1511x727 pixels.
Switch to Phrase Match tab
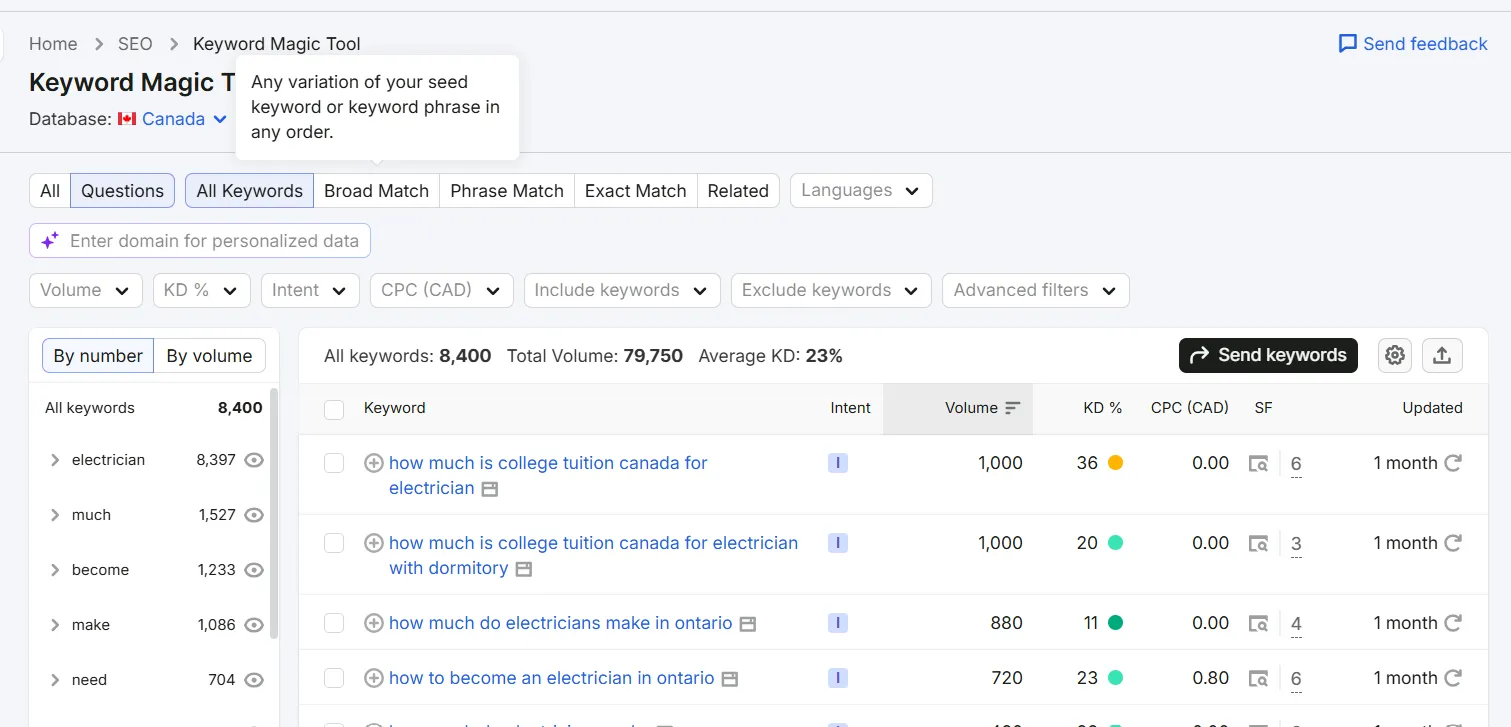coord(507,191)
